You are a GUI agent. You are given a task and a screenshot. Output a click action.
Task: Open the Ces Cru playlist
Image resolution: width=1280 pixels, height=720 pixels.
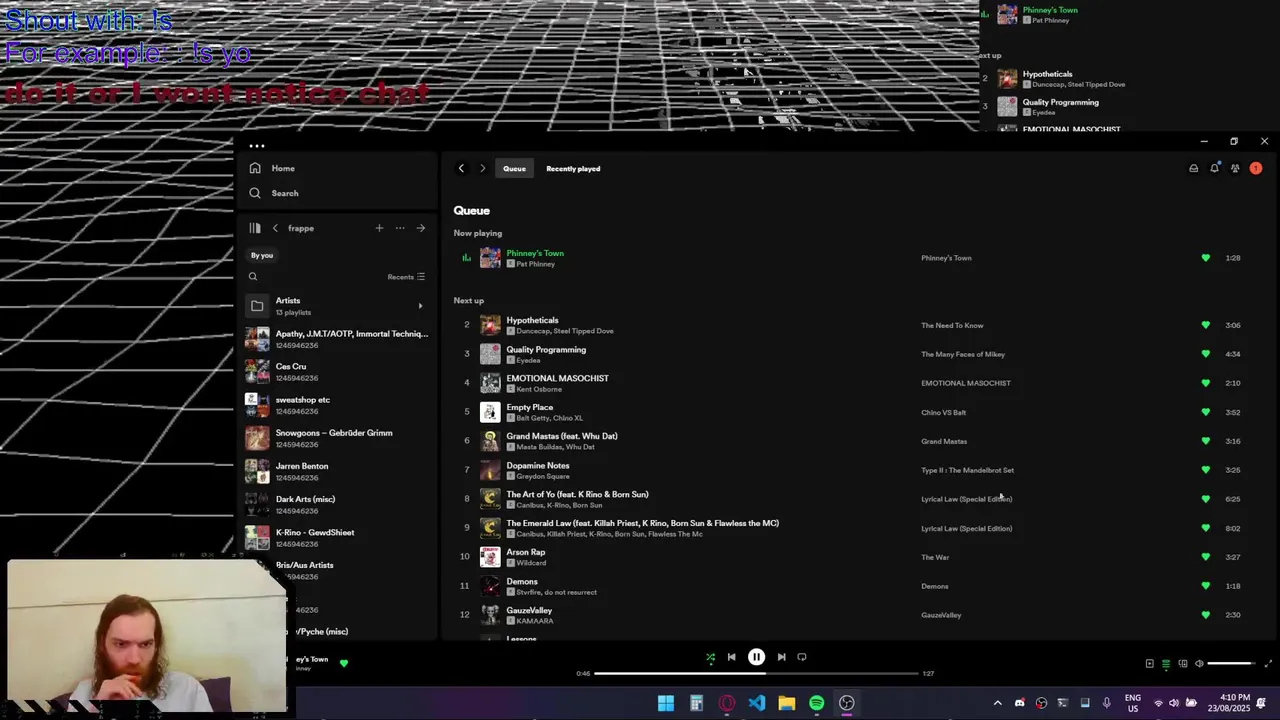pyautogui.click(x=337, y=372)
